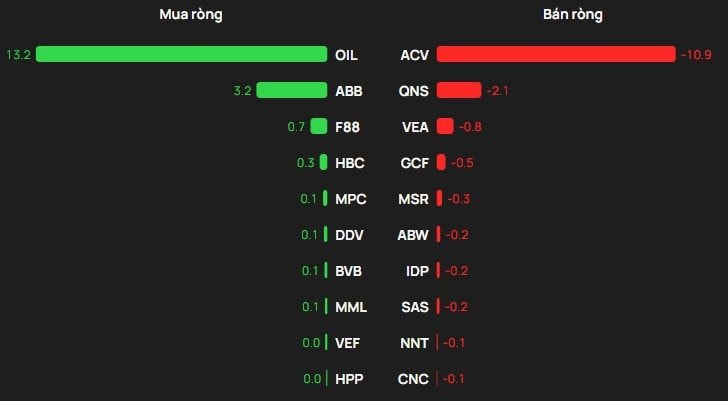728x401 pixels.
Task: Choose the DDV stock symbol
Action: point(349,235)
